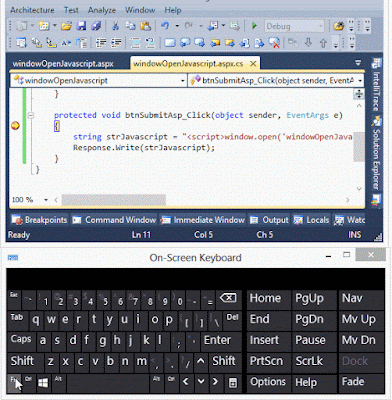Click the editor horizontal scrollbar thumb
Screen dimensions: 392x400
point(114,200)
